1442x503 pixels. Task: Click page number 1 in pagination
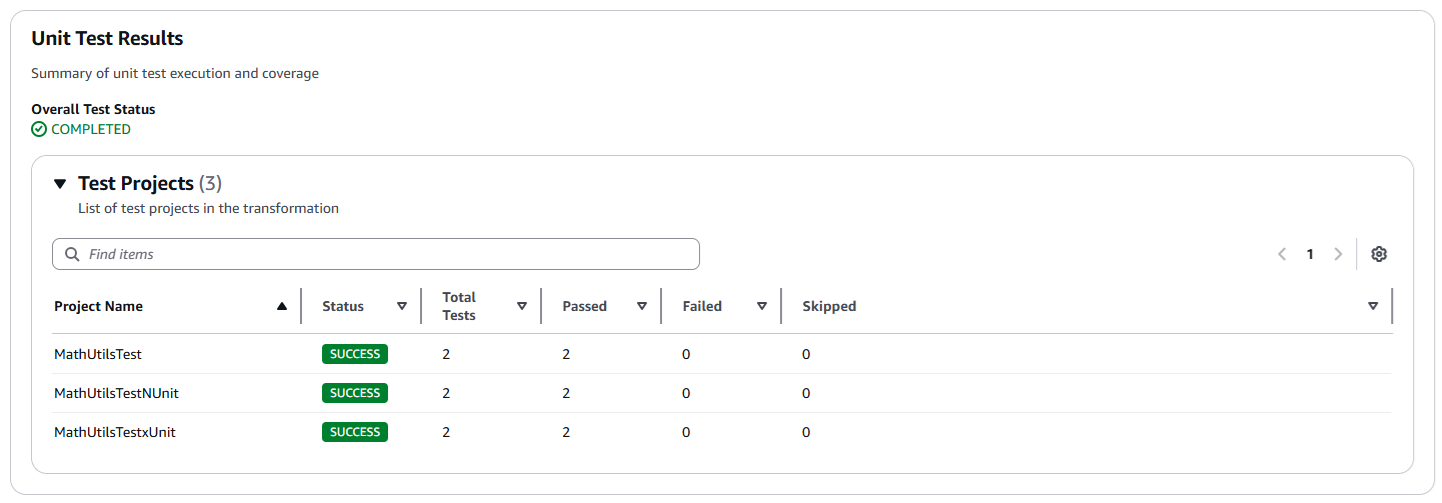click(1310, 254)
